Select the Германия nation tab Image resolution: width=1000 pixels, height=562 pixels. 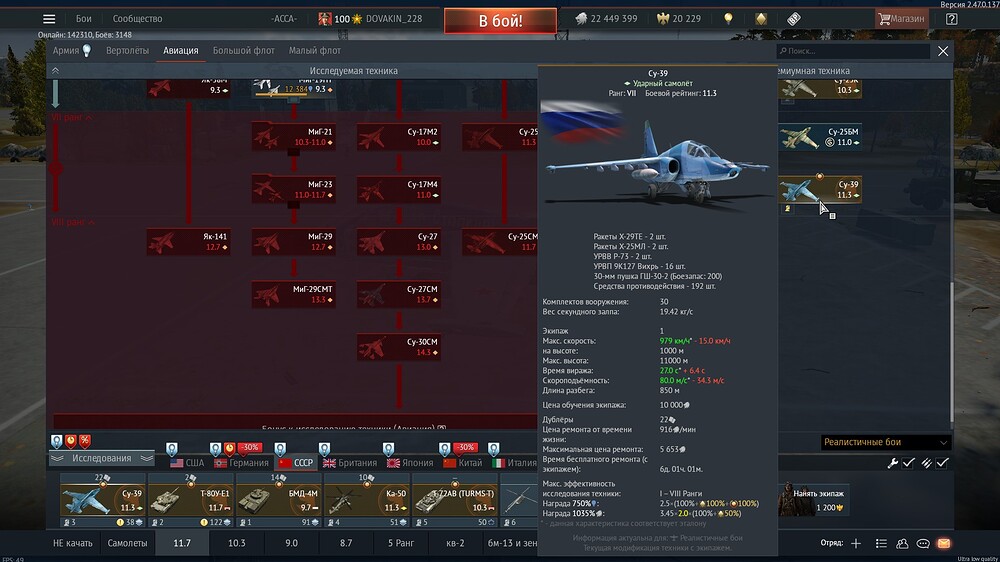pyautogui.click(x=241, y=463)
